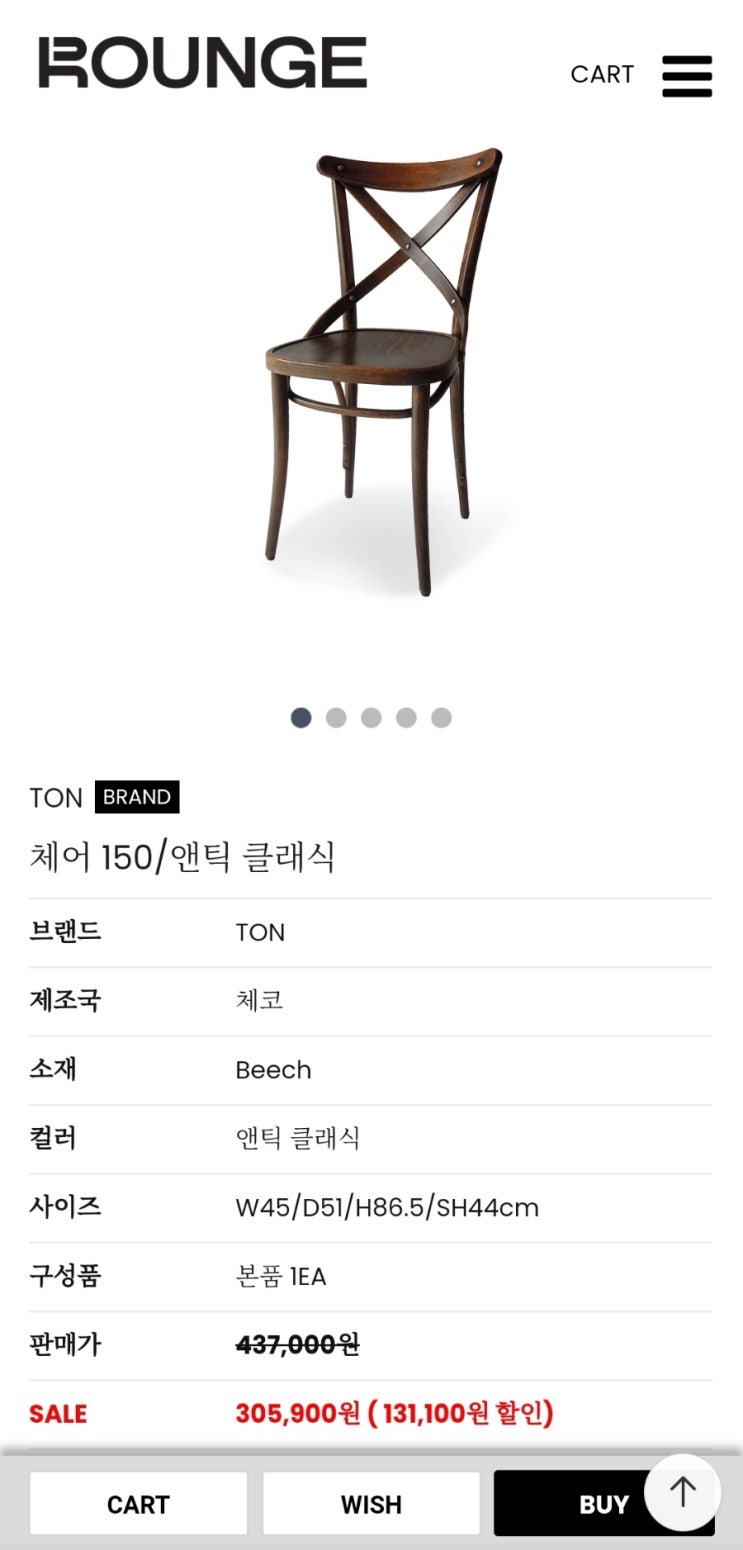This screenshot has width=743, height=1550.
Task: Click the product title 체어 150/앤틱 클래식
Action: click(x=182, y=857)
